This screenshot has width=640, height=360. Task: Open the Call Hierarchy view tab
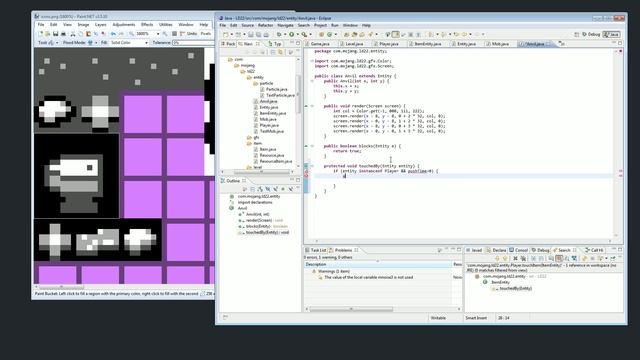[x=594, y=250]
